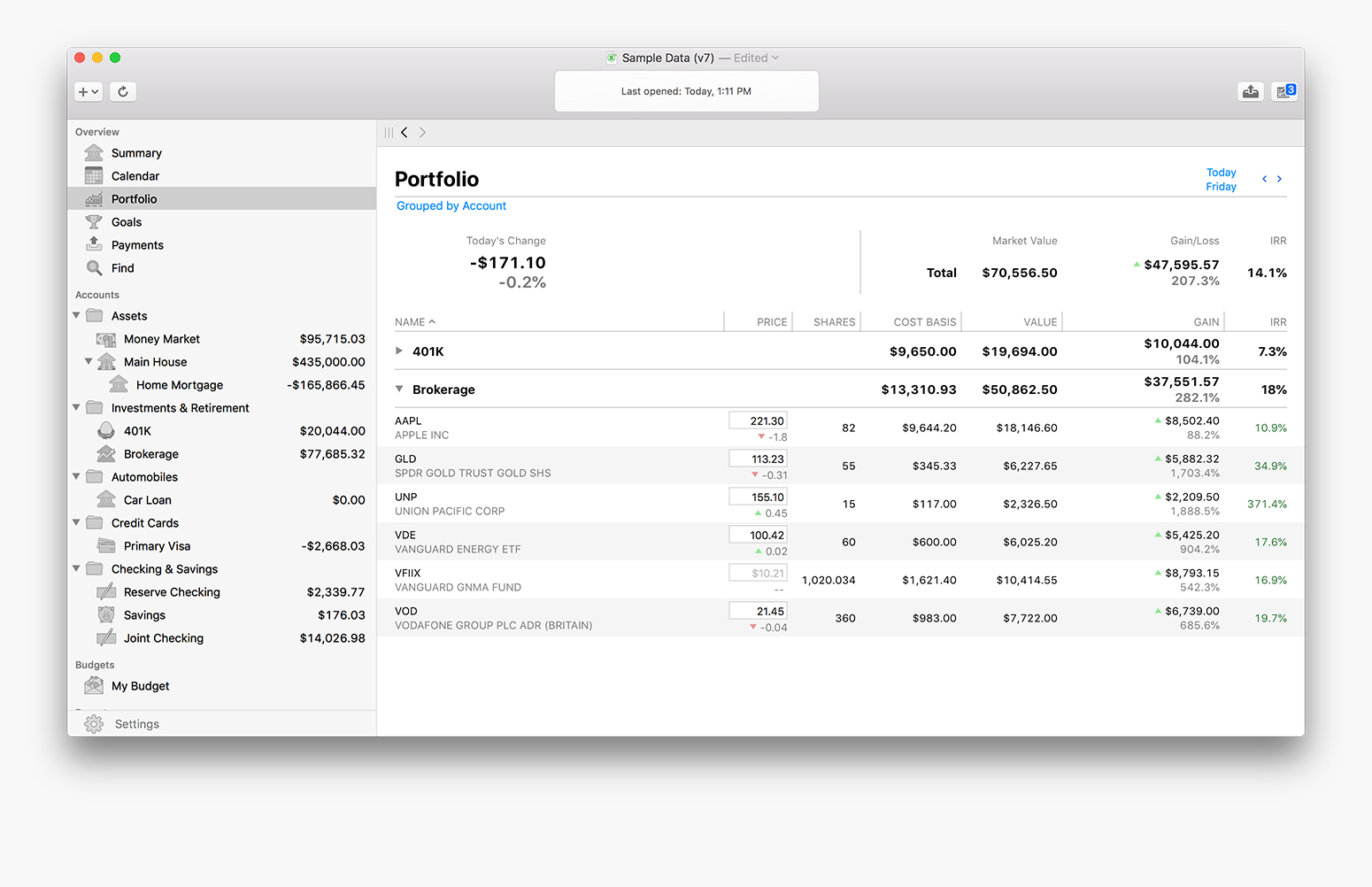This screenshot has height=887, width=1372.
Task: Click the Grouped by Account link
Action: tap(451, 206)
